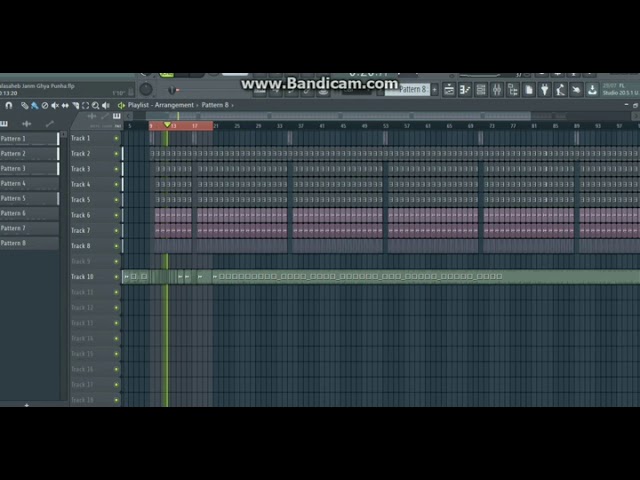Screen dimensions: 640x480
Task: Open the Mixer faders icon
Action: [497, 89]
